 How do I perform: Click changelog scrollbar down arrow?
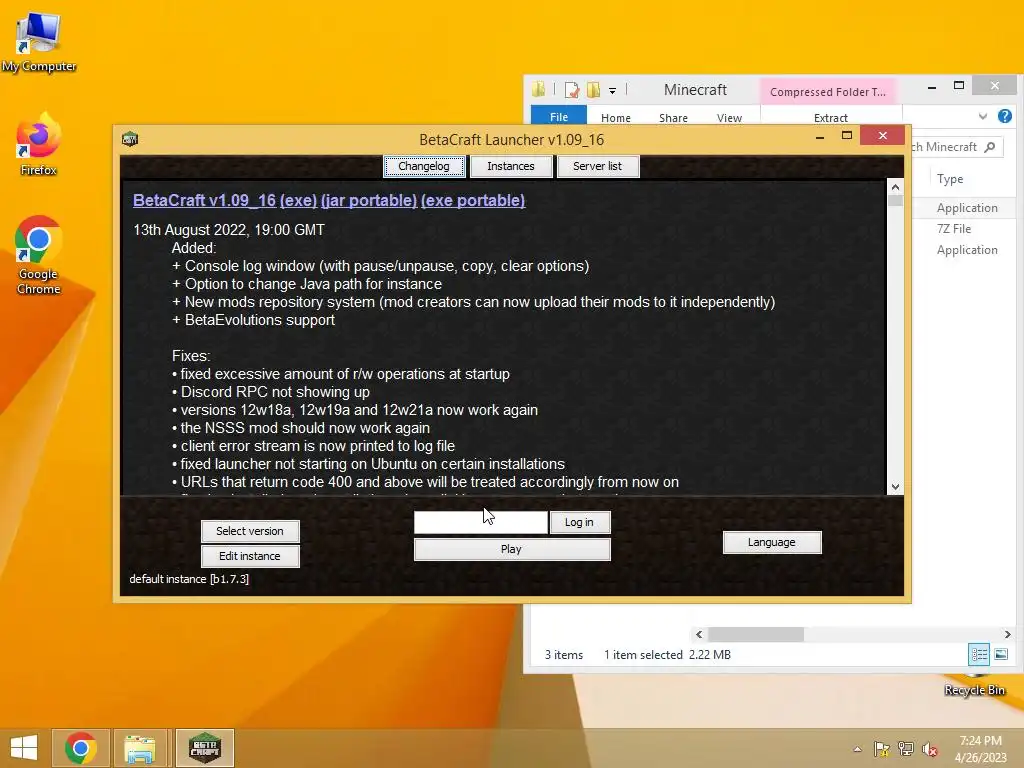pyautogui.click(x=895, y=487)
